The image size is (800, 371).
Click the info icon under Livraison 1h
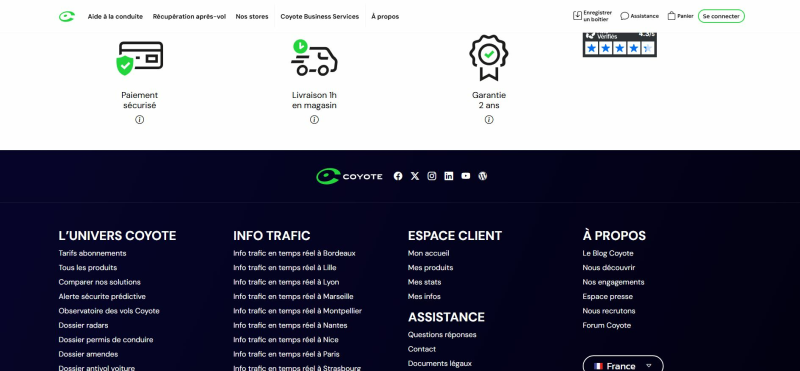point(314,119)
